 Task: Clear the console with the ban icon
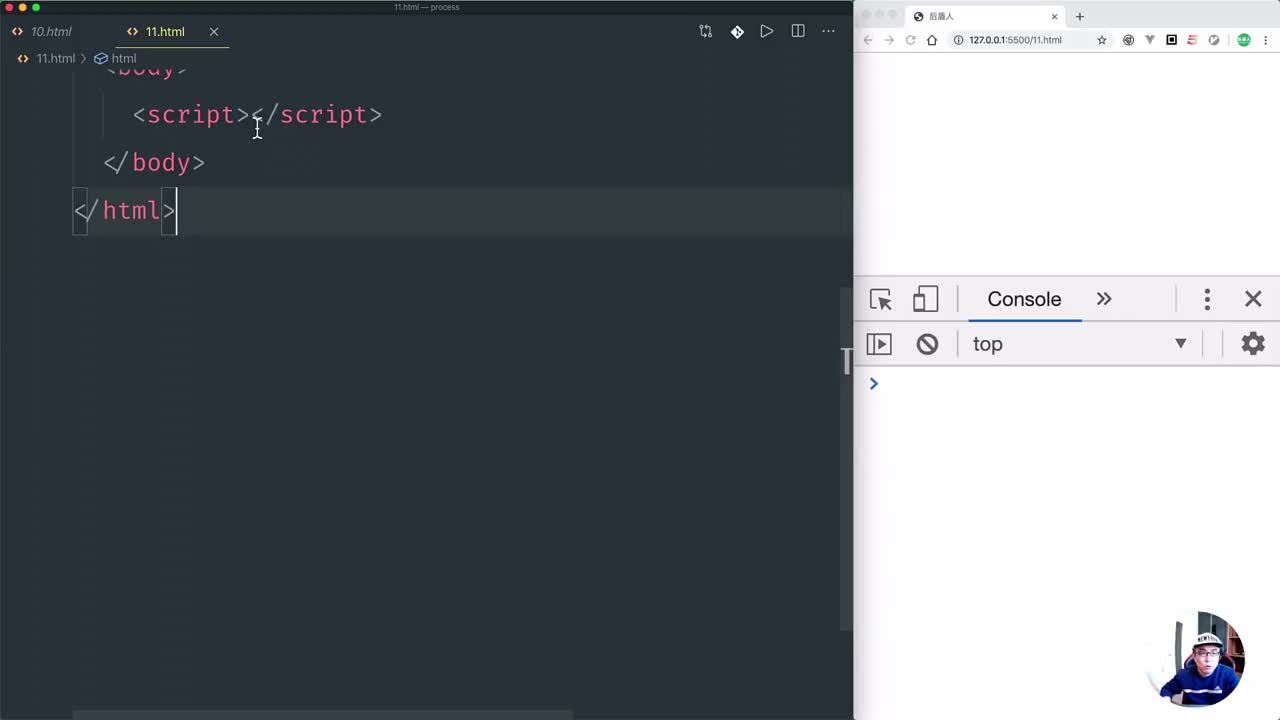(927, 344)
